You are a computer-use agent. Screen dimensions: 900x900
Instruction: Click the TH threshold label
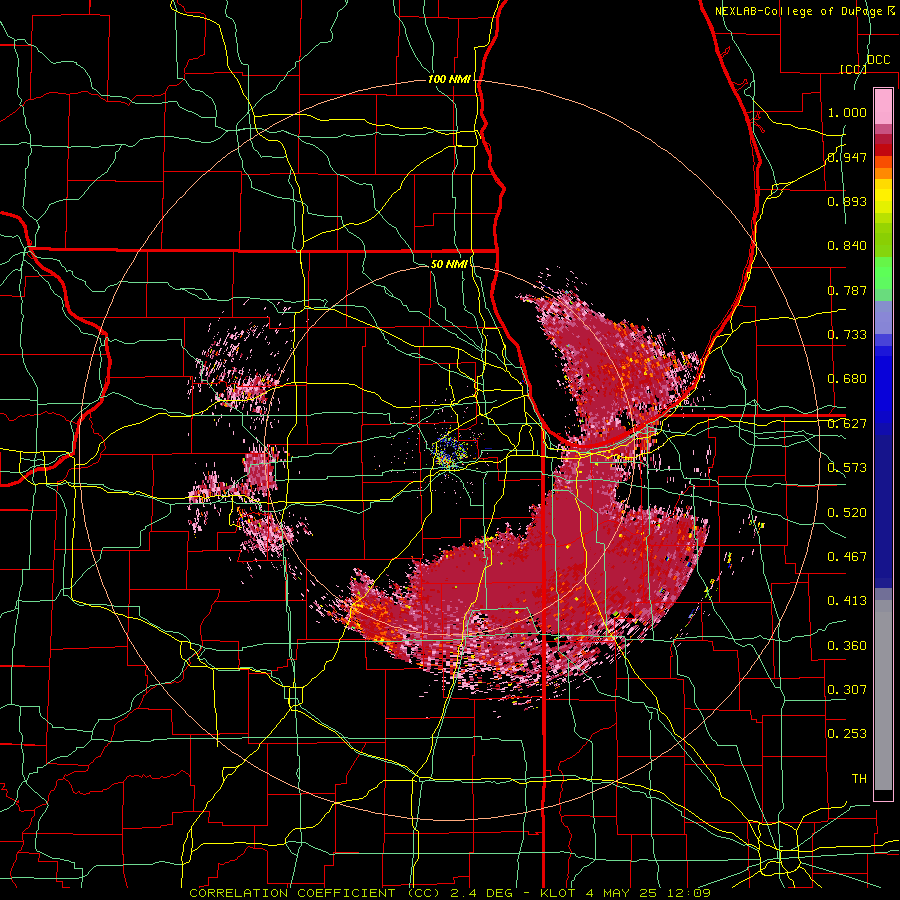coord(859,779)
